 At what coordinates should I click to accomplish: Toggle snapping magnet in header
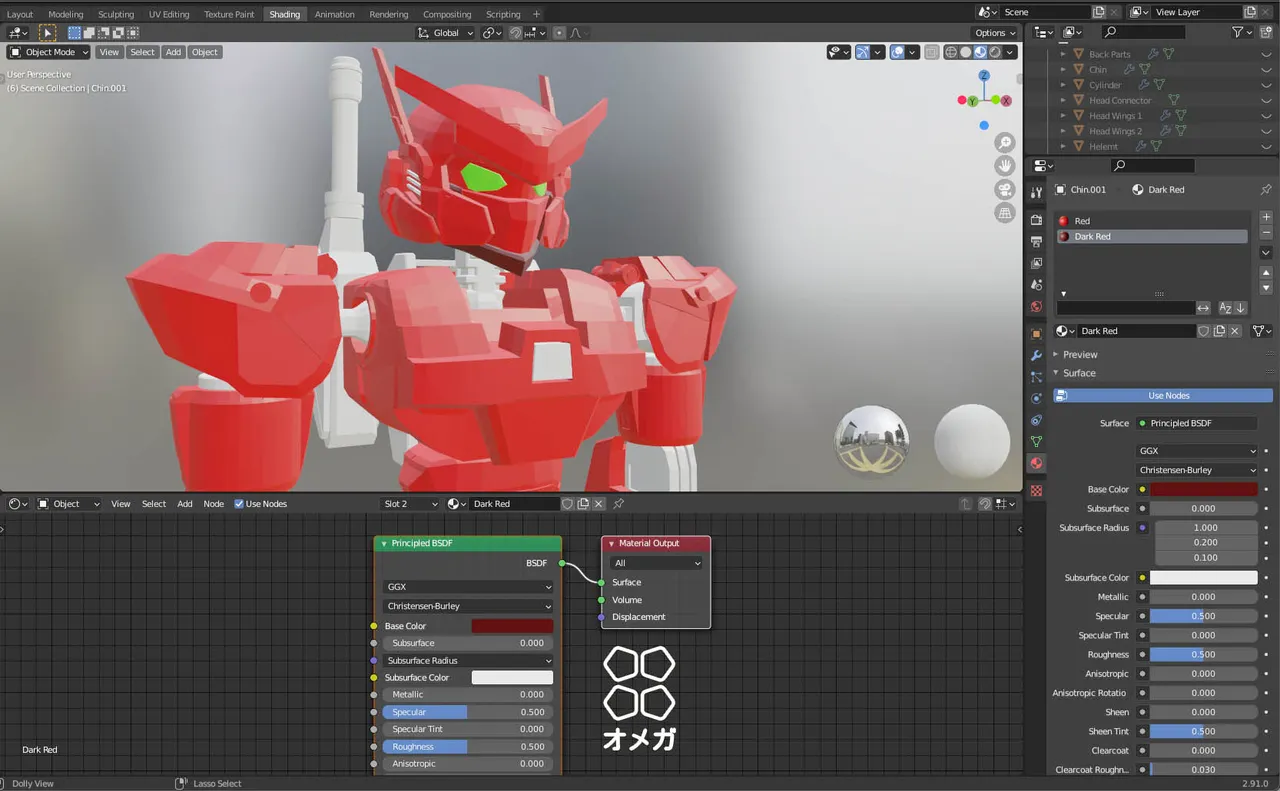(516, 33)
